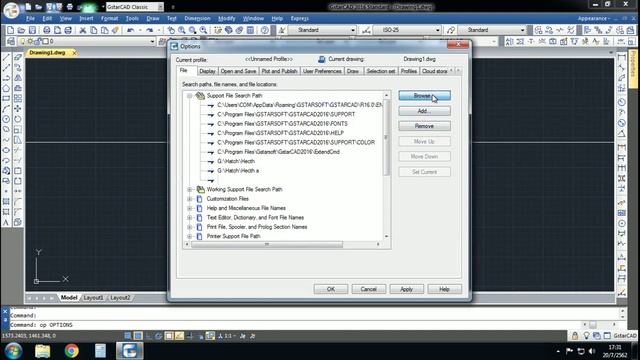Click the vertical scrollbar of the file paths tree
Image resolution: width=640 pixels, height=360 pixels.
386,138
